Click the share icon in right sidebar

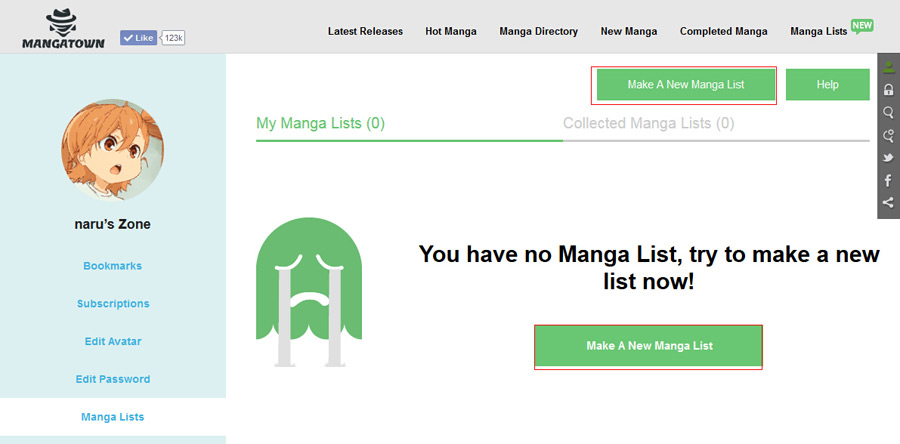(888, 203)
